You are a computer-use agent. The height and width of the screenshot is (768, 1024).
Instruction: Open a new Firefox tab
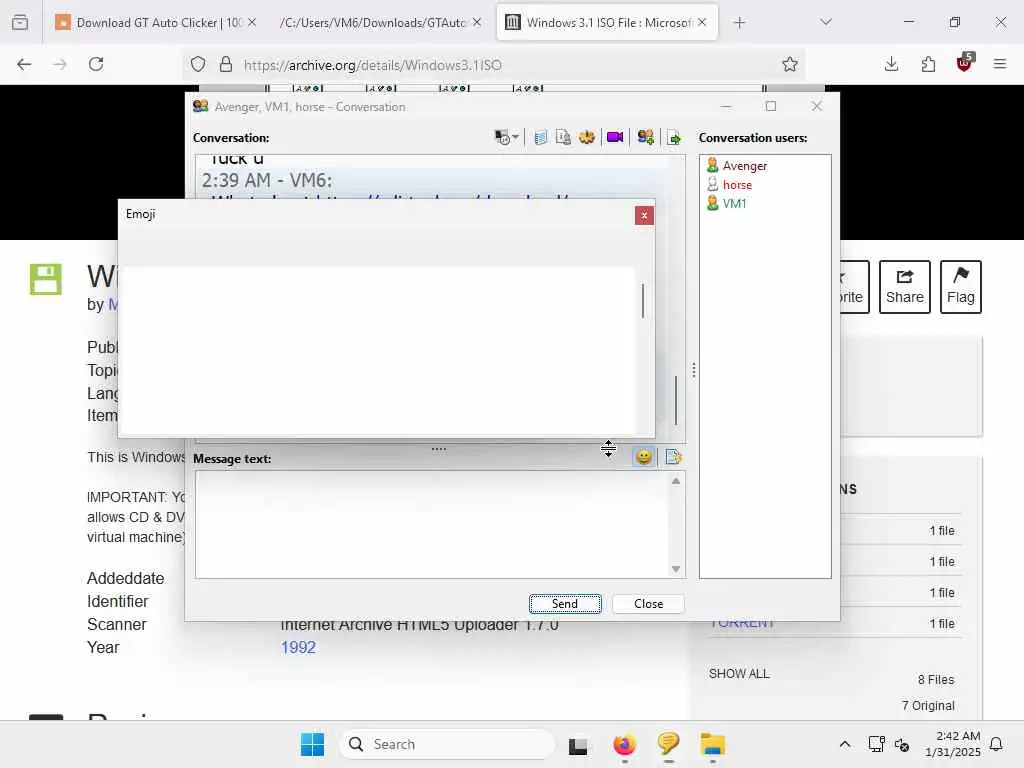coord(739,23)
